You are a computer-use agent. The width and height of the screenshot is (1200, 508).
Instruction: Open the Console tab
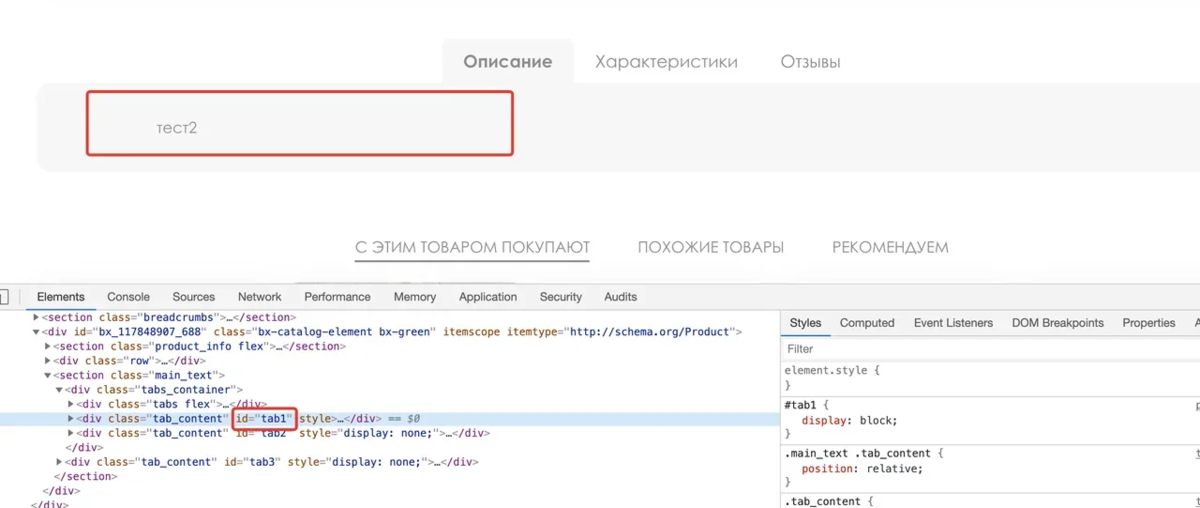point(129,297)
